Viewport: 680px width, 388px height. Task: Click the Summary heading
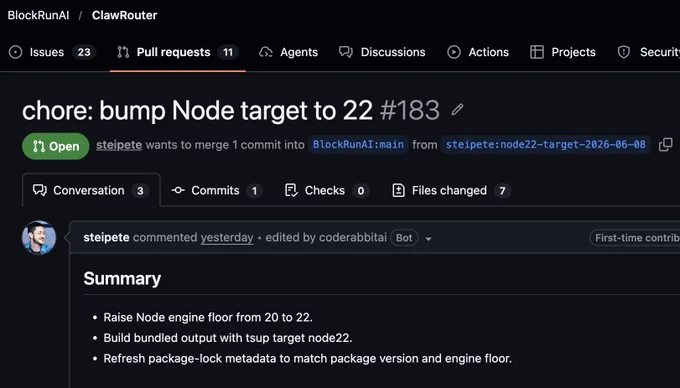pyautogui.click(x=122, y=279)
